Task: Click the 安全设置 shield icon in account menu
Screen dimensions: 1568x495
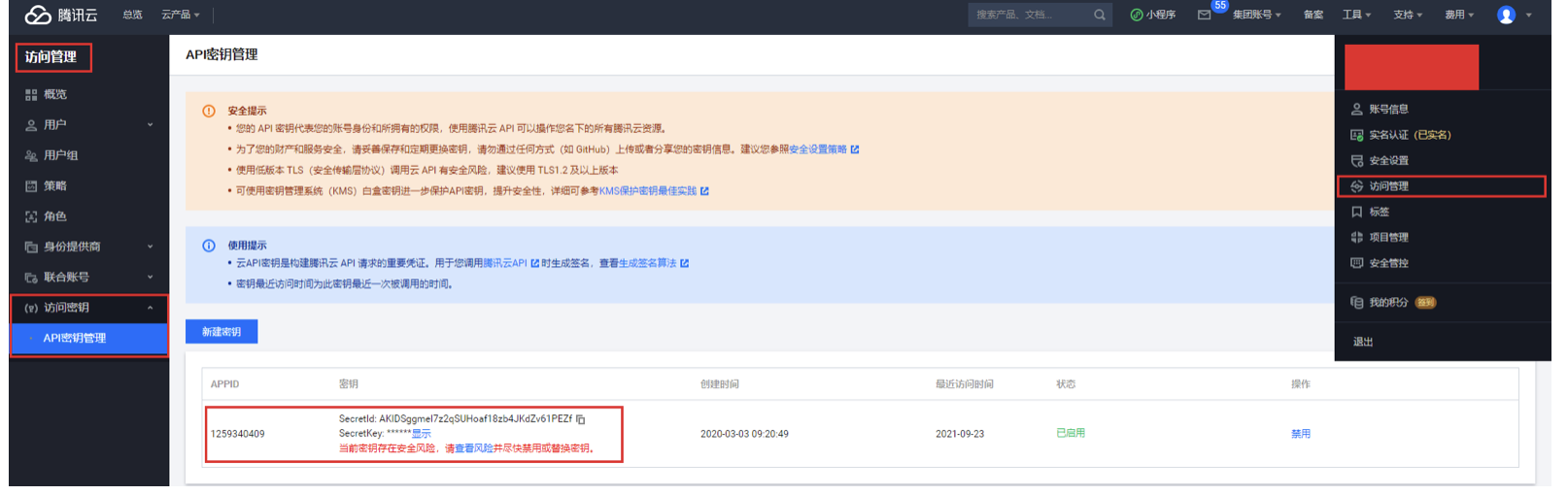Action: tap(1356, 161)
